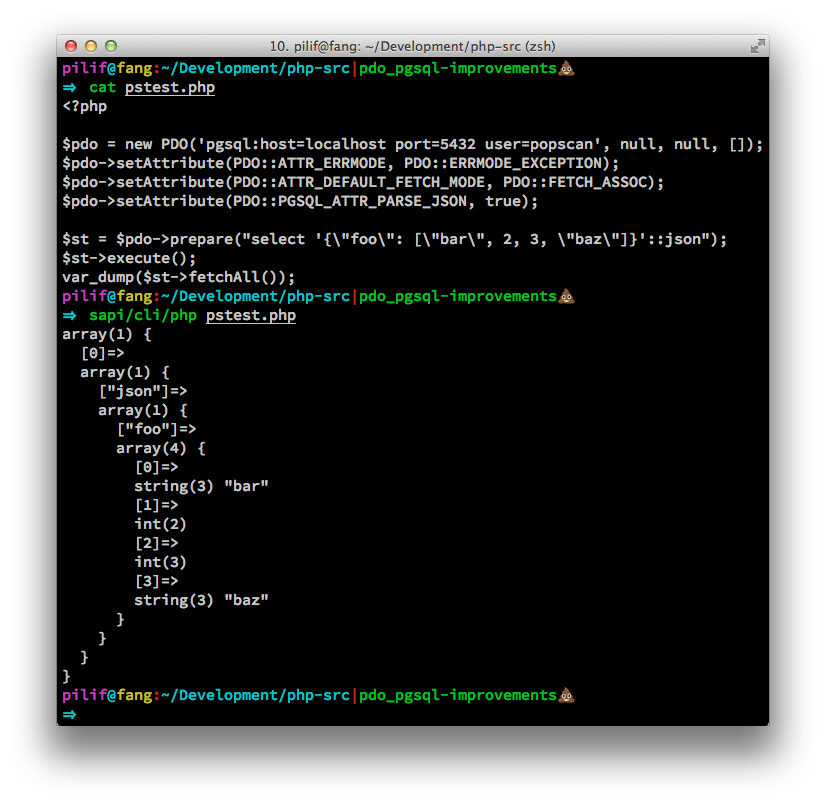Viewport: 826px width, 805px height.
Task: Click the empty final prompt arrow
Action: point(70,714)
